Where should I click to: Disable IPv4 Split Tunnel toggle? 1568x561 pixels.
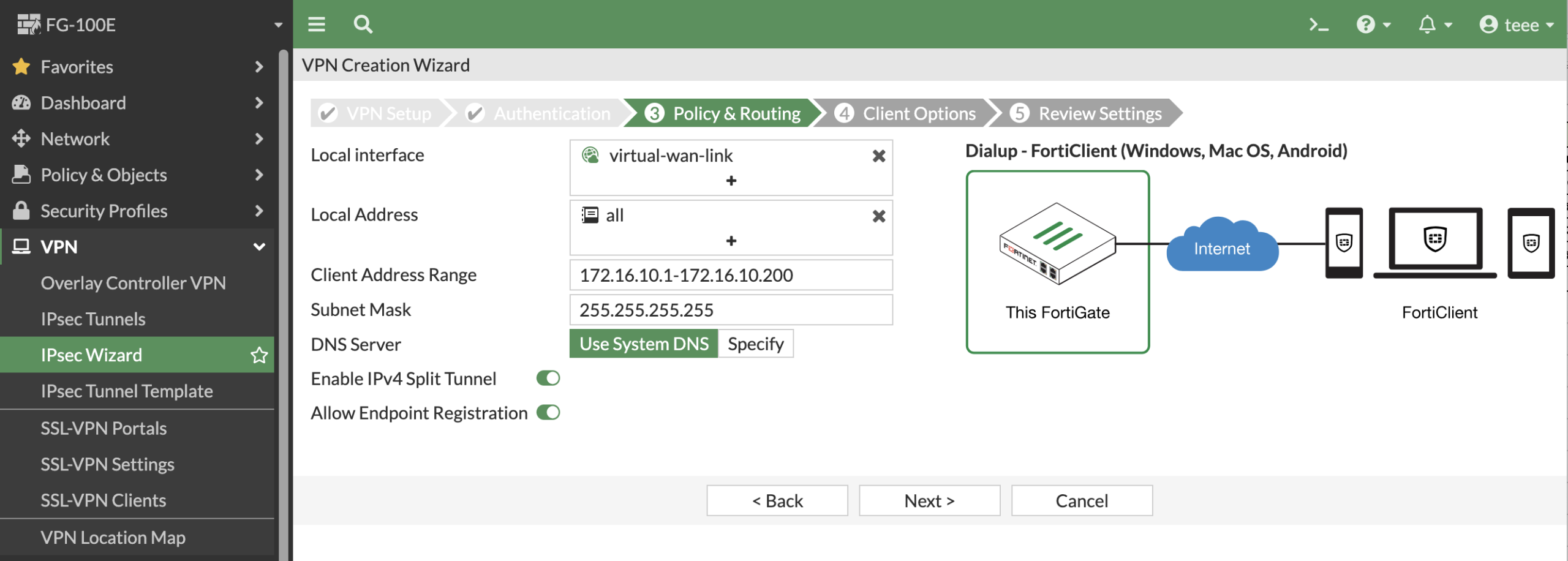pos(548,378)
